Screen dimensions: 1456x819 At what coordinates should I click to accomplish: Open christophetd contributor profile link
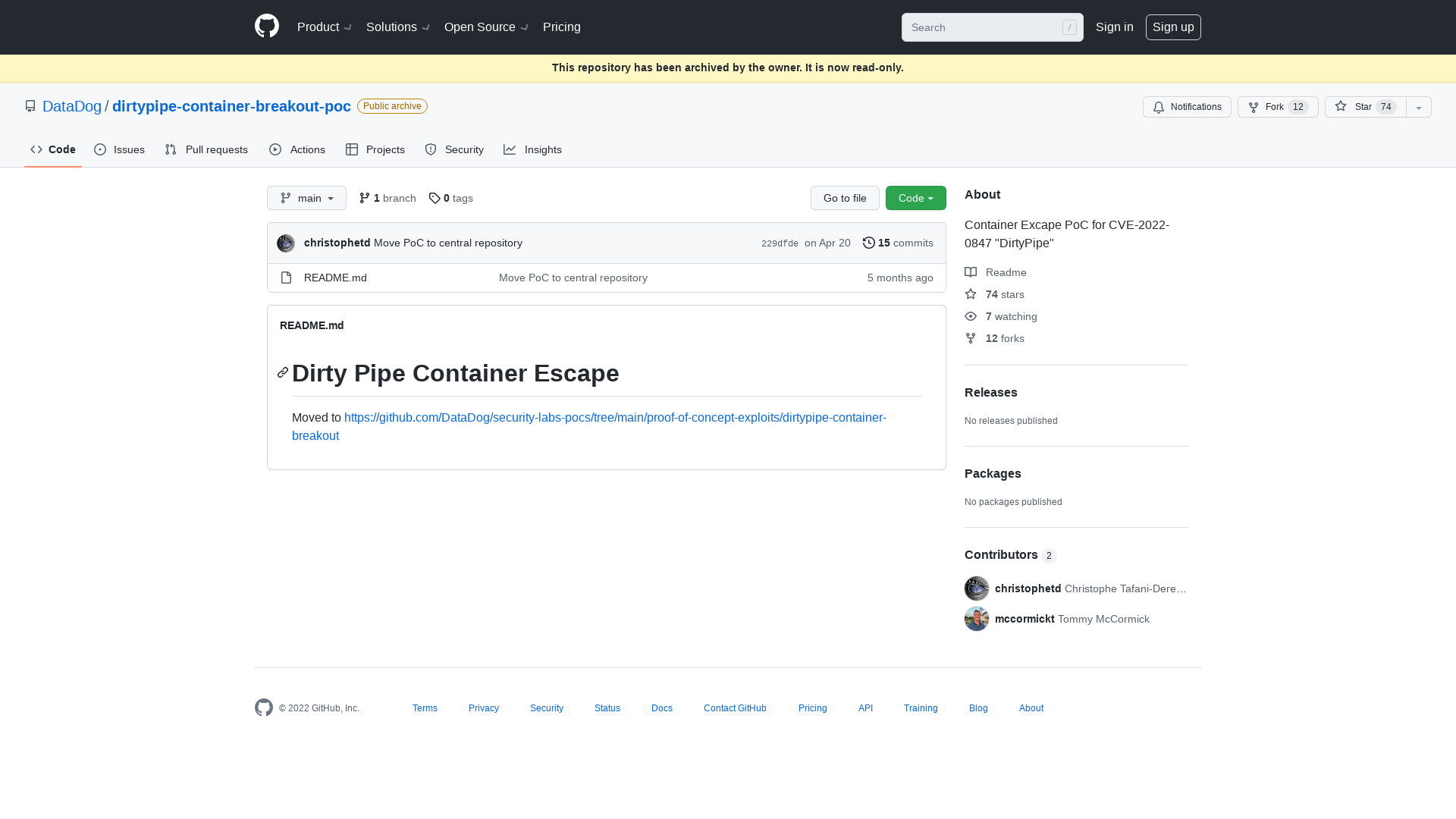1028,588
